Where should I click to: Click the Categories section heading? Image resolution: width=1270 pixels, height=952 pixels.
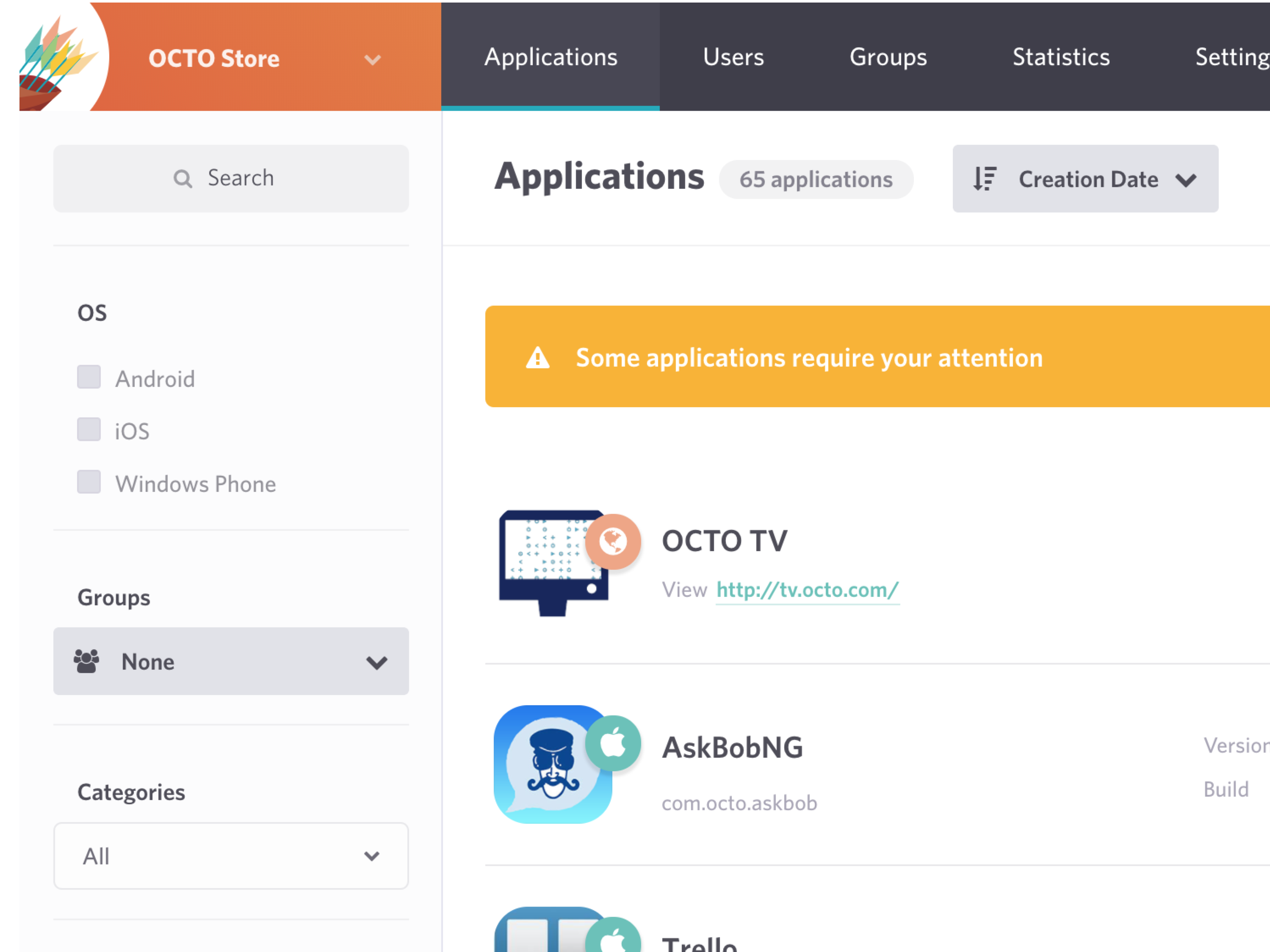click(131, 792)
